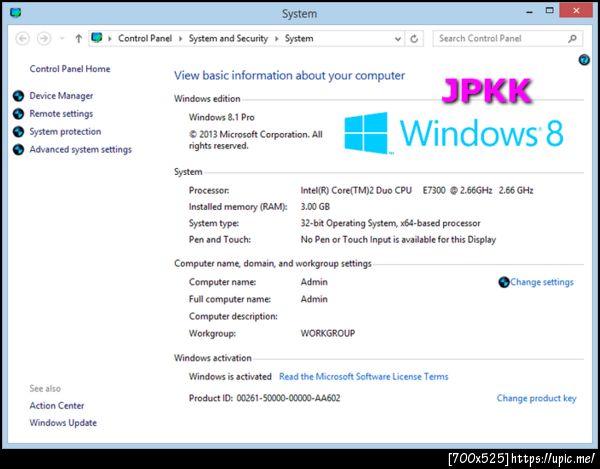Screen dimensions: 600x469
Task: Click the Windows 8.1 Pro edition text
Action: [222, 117]
